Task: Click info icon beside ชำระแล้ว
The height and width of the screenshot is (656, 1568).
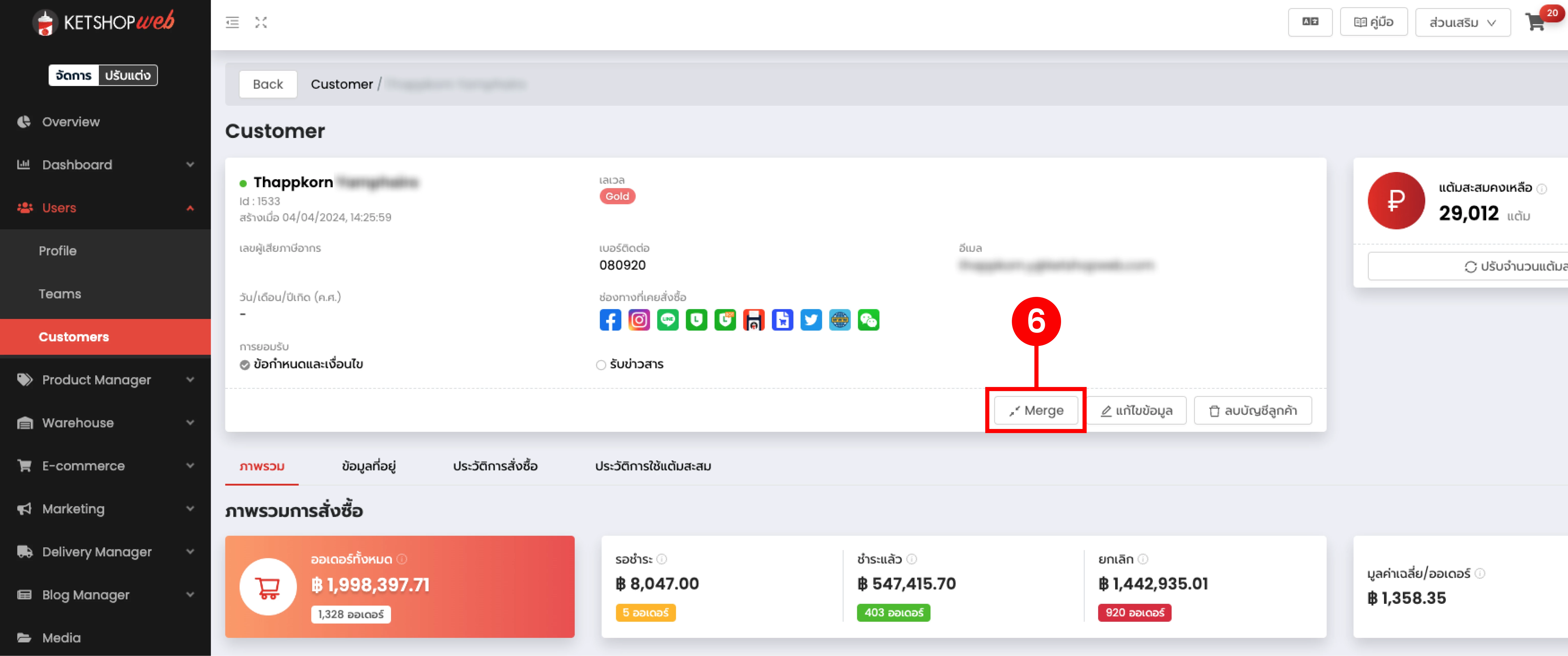Action: click(x=911, y=559)
